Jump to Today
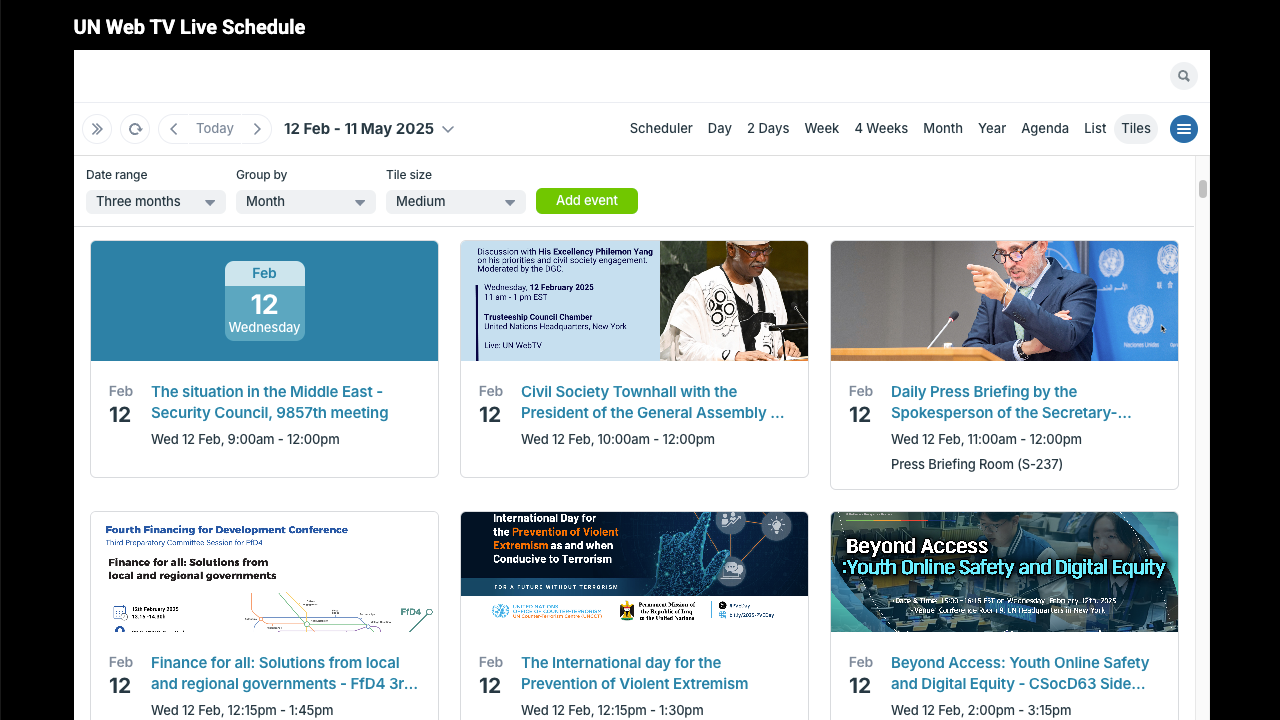Screen dimensions: 1280x720 tap(215, 129)
